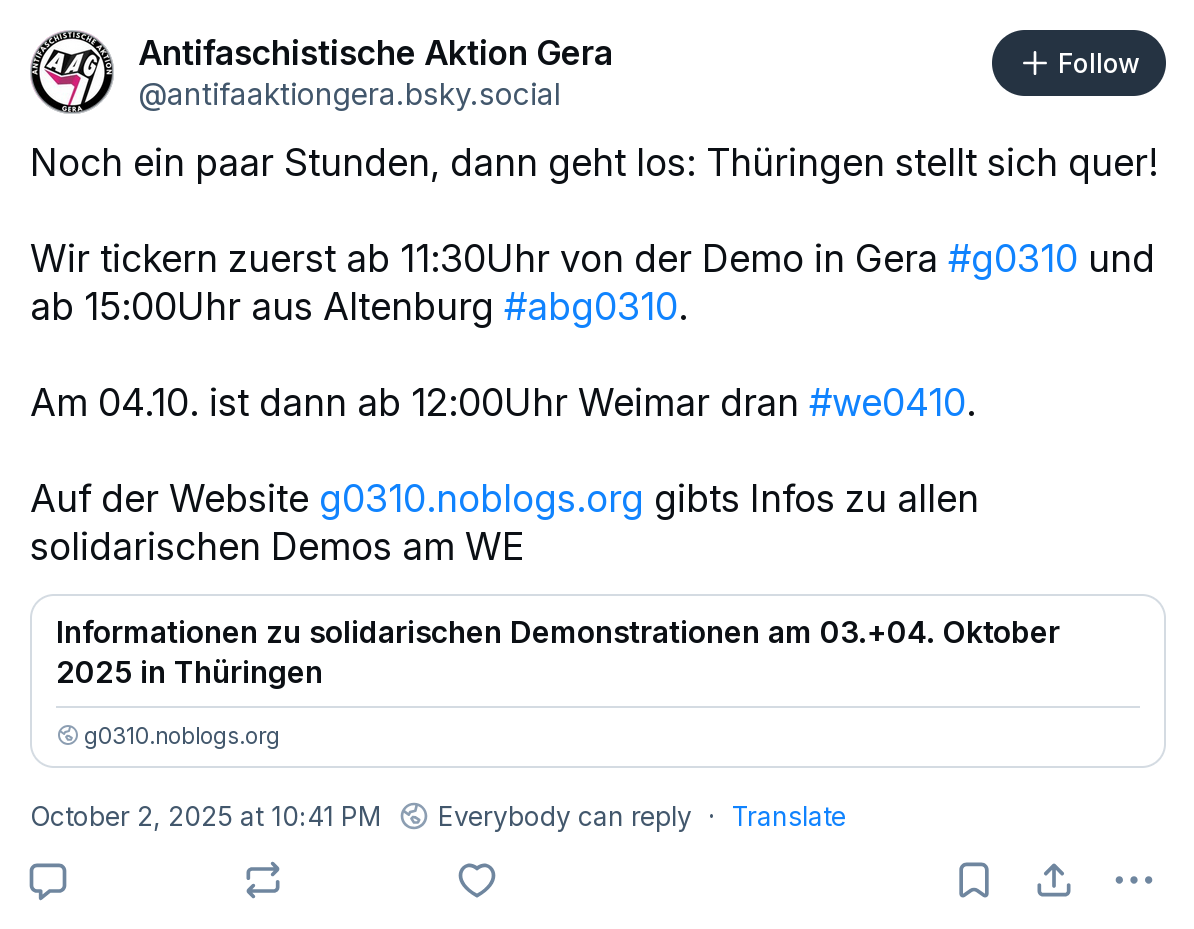Click the globe icon in the link card footer
The image size is (1194, 929).
(68, 736)
